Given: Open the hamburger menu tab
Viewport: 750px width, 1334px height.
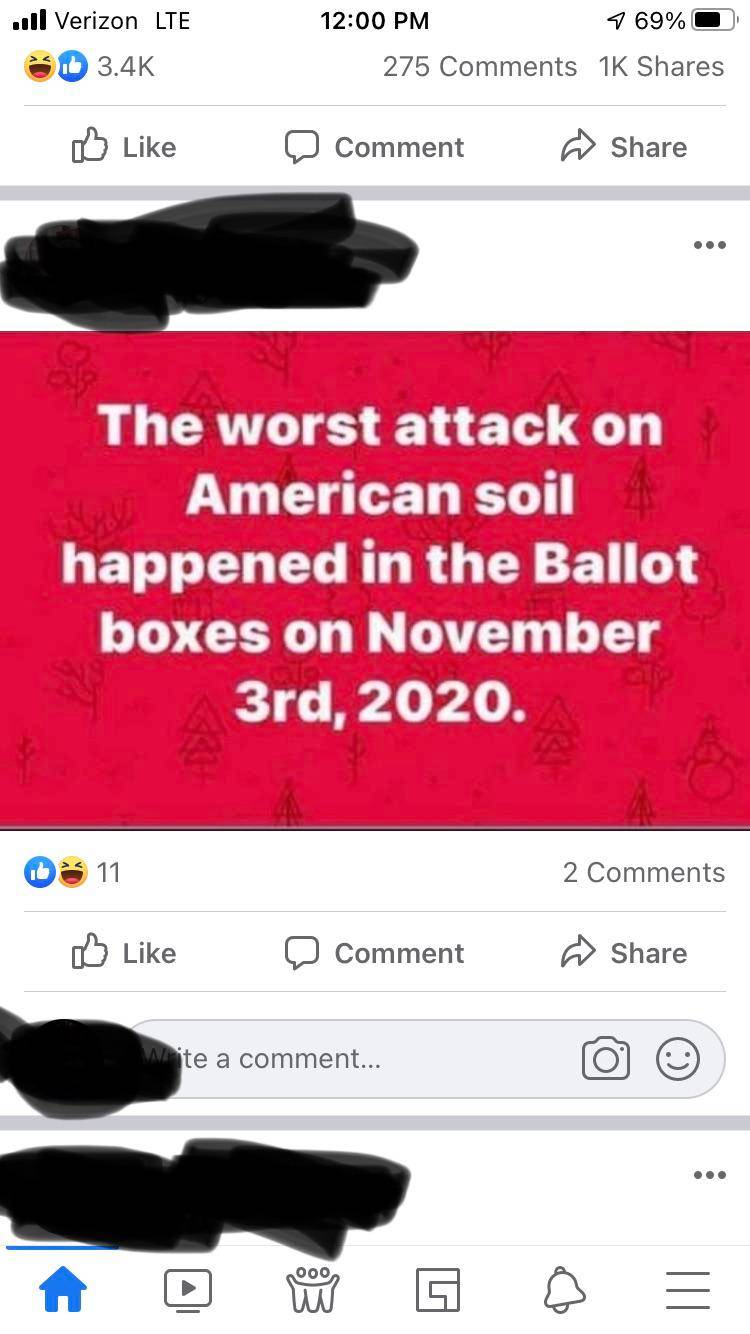Looking at the screenshot, I should point(688,1290).
